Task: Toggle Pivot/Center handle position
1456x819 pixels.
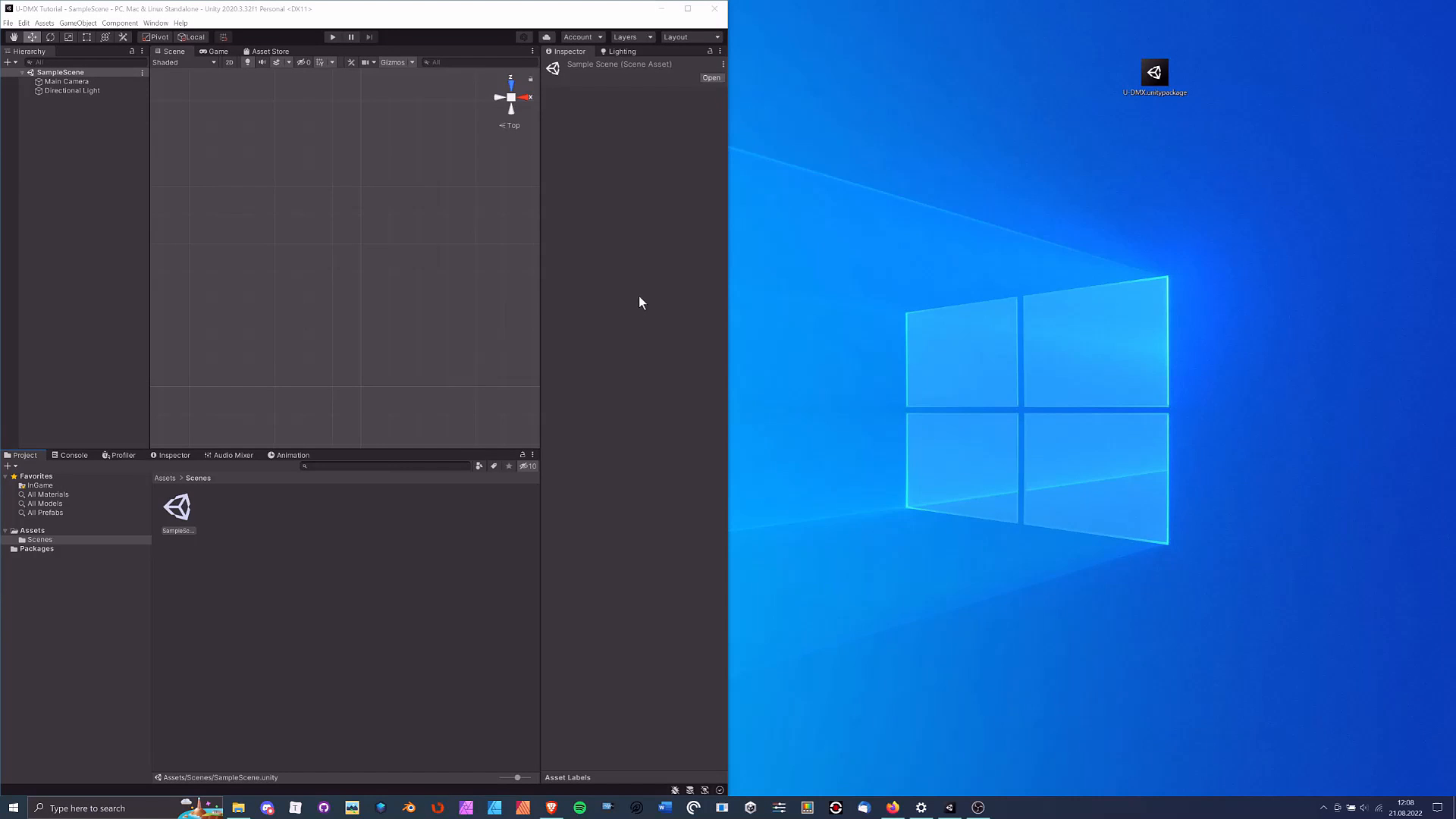Action: pos(155,37)
